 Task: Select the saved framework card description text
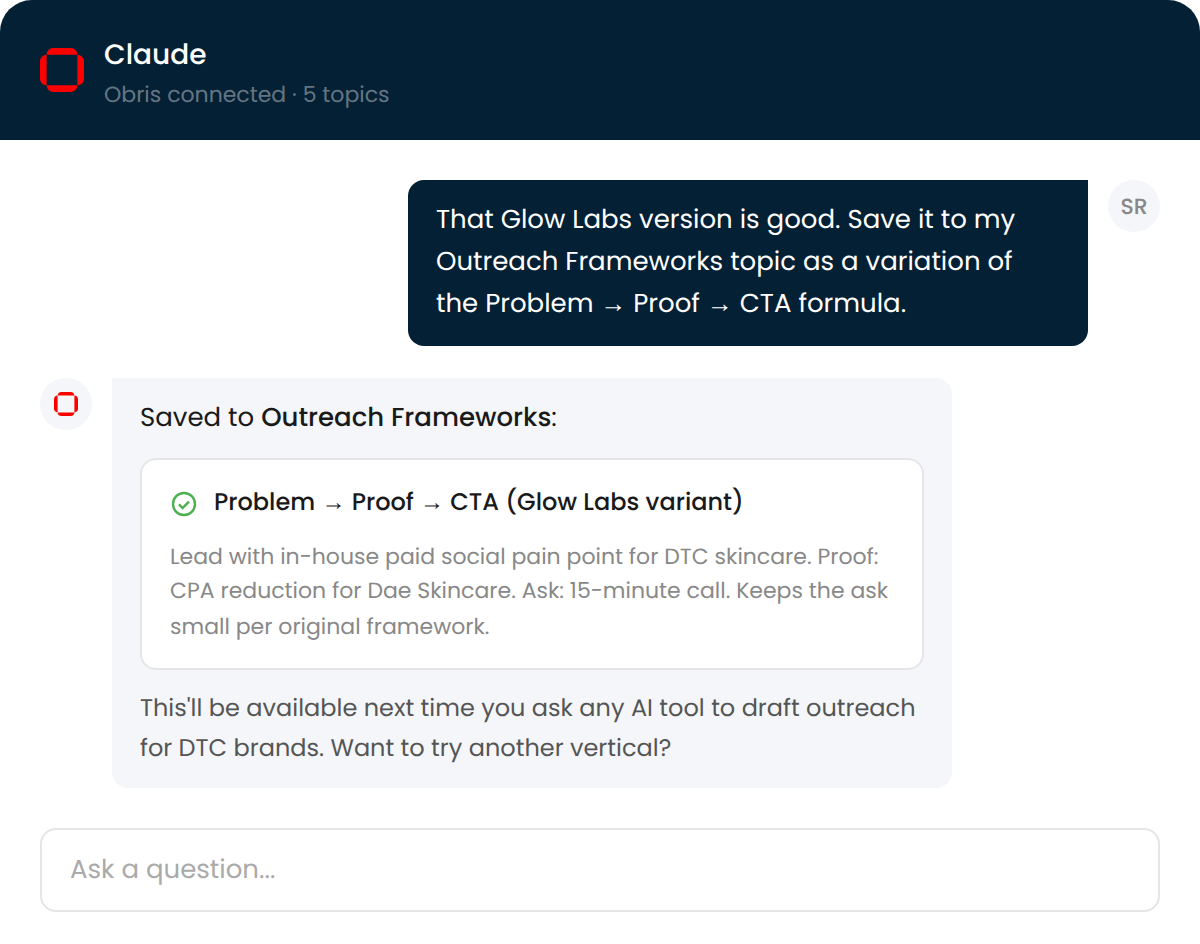(x=529, y=591)
